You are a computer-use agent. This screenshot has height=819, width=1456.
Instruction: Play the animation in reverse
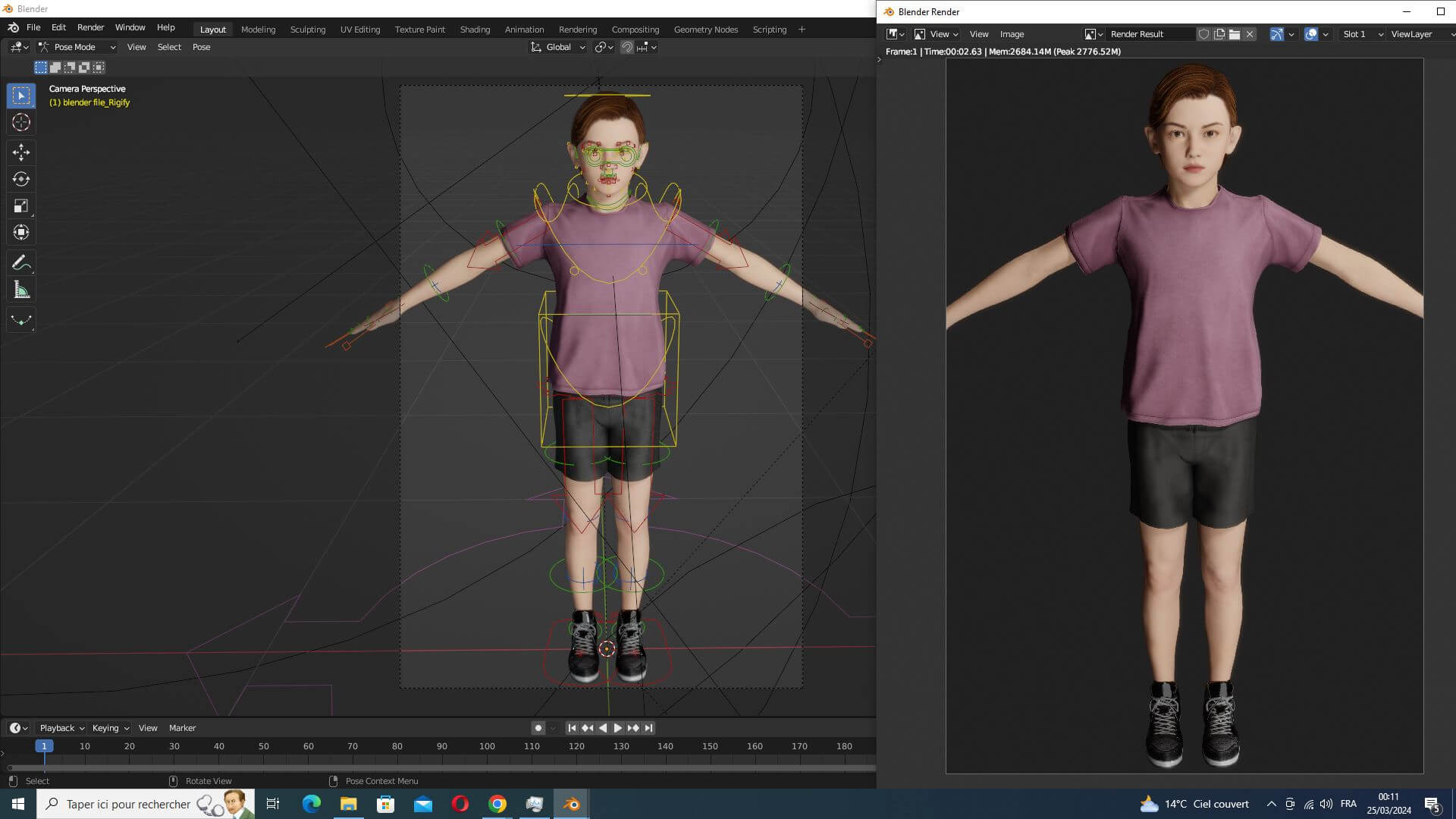[x=603, y=728]
